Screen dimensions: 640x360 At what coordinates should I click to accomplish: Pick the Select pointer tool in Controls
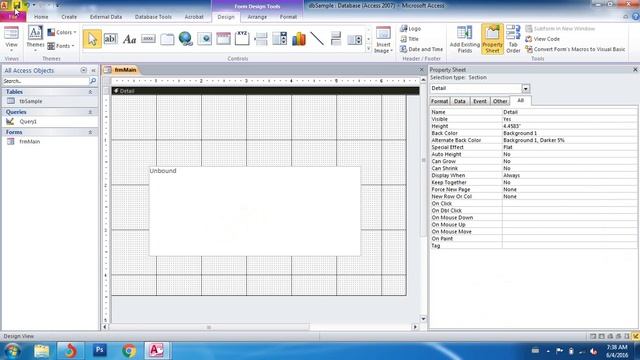click(92, 39)
